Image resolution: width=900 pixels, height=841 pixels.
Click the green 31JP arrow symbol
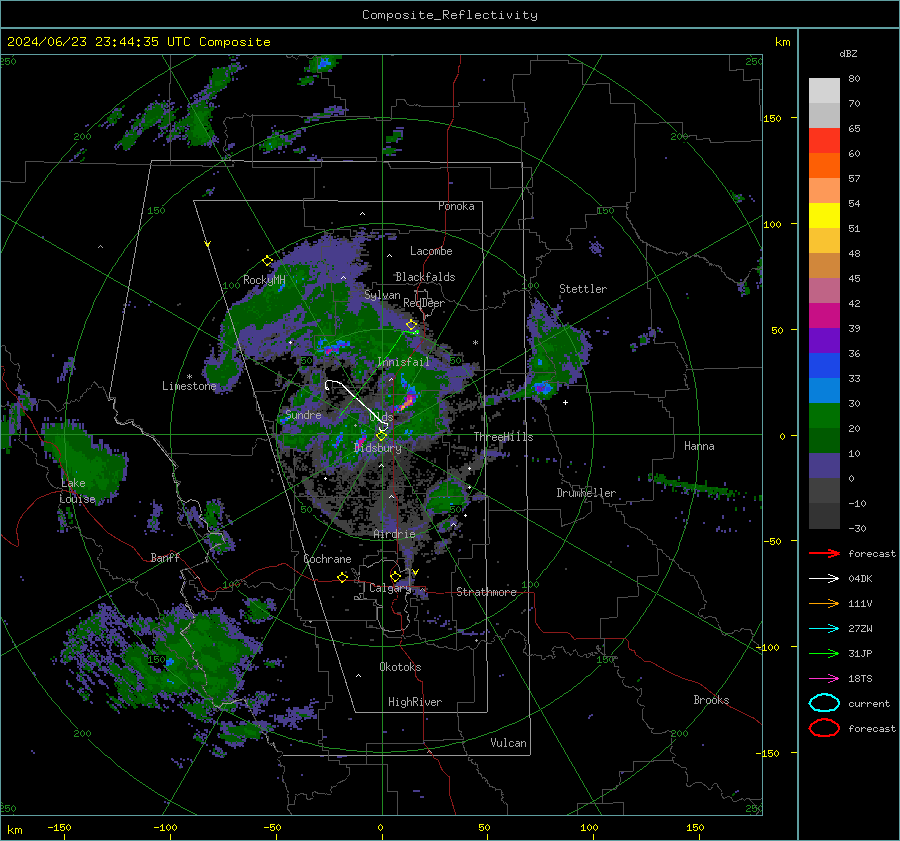click(824, 653)
